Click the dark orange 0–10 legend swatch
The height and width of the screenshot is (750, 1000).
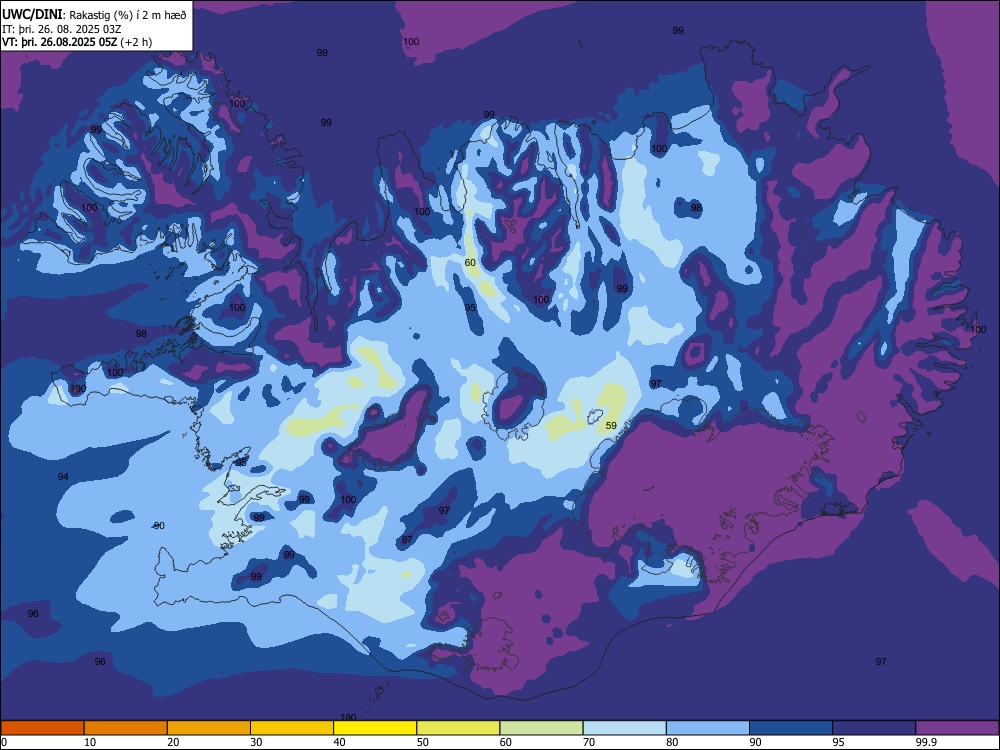point(42,728)
